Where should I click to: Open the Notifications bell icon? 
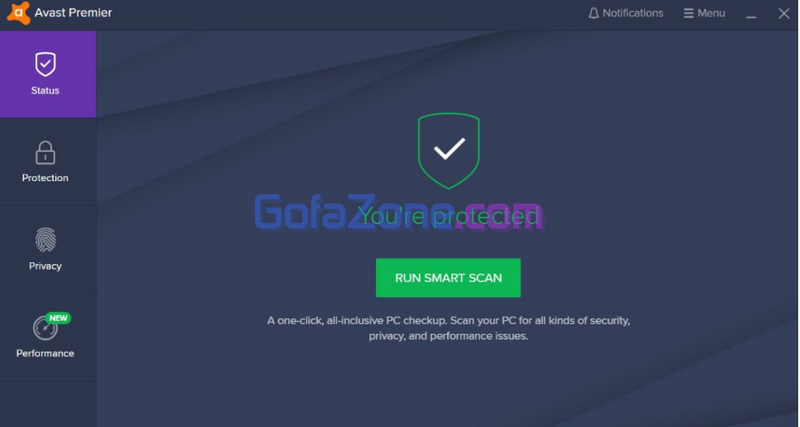pos(593,13)
